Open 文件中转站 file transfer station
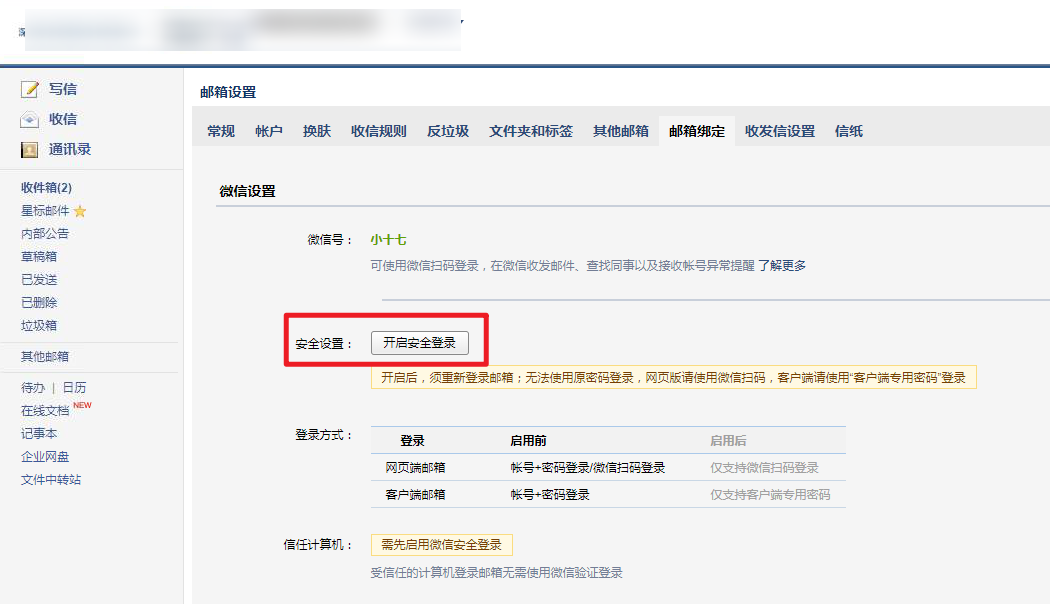Viewport: 1050px width, 604px height. 51,479
